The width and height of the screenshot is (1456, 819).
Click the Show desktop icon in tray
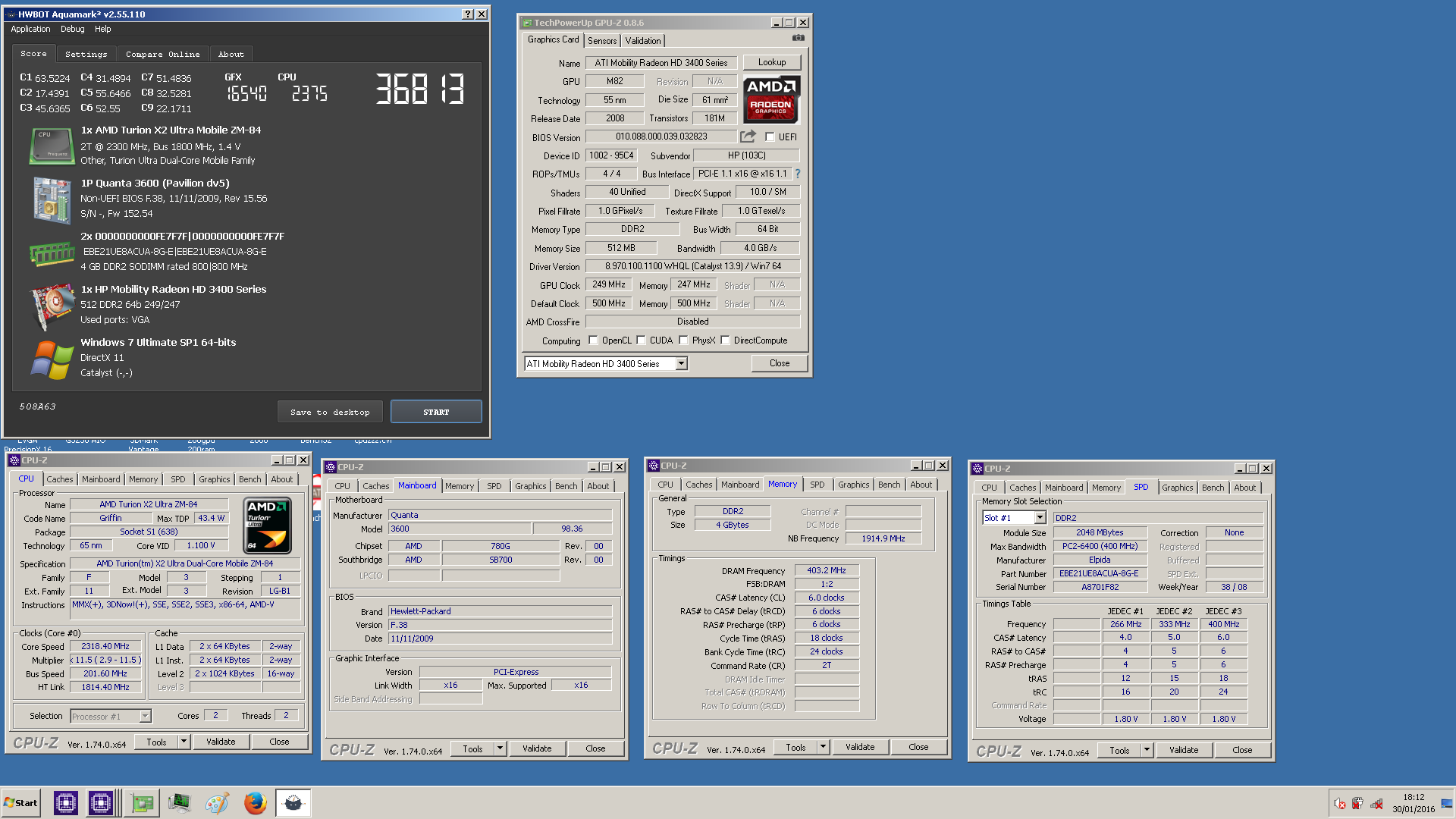tap(1447, 803)
